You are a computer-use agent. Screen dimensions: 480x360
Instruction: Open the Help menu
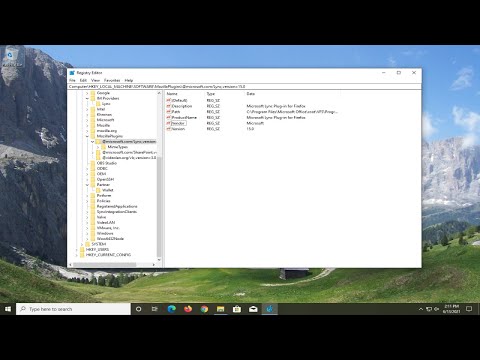pyautogui.click(x=129, y=80)
